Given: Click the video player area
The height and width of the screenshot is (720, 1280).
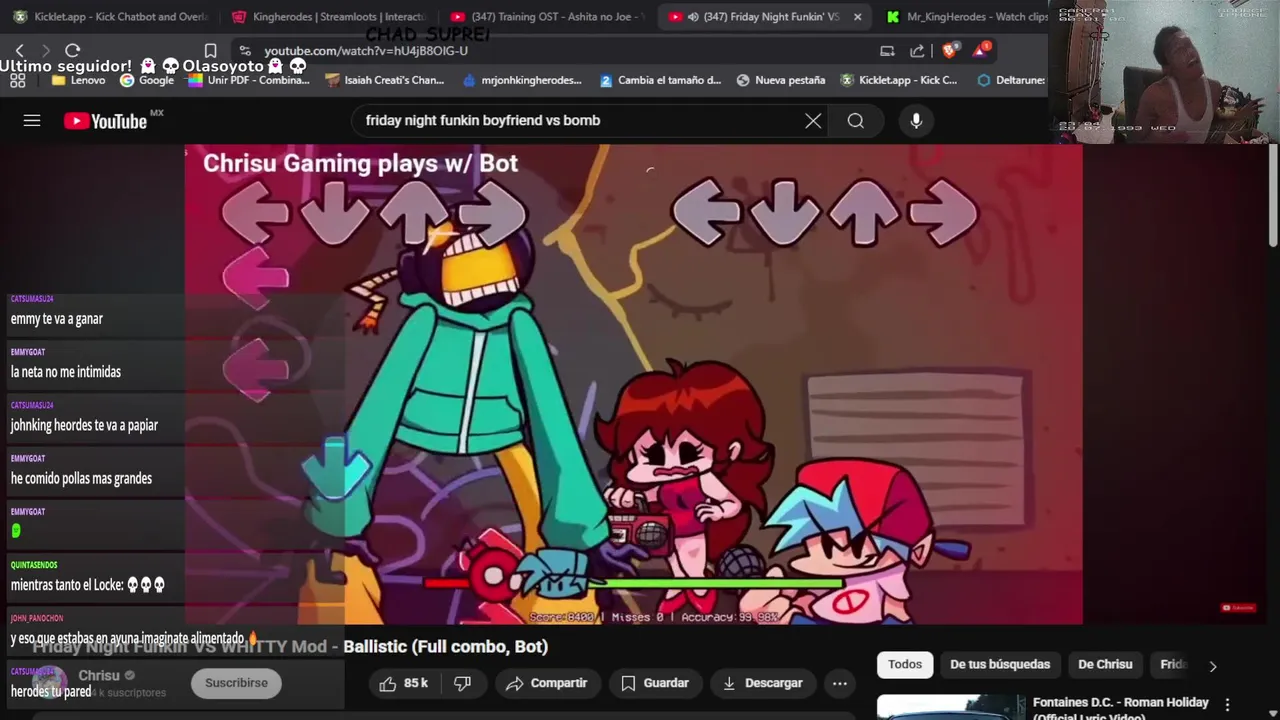Looking at the screenshot, I should click(633, 385).
